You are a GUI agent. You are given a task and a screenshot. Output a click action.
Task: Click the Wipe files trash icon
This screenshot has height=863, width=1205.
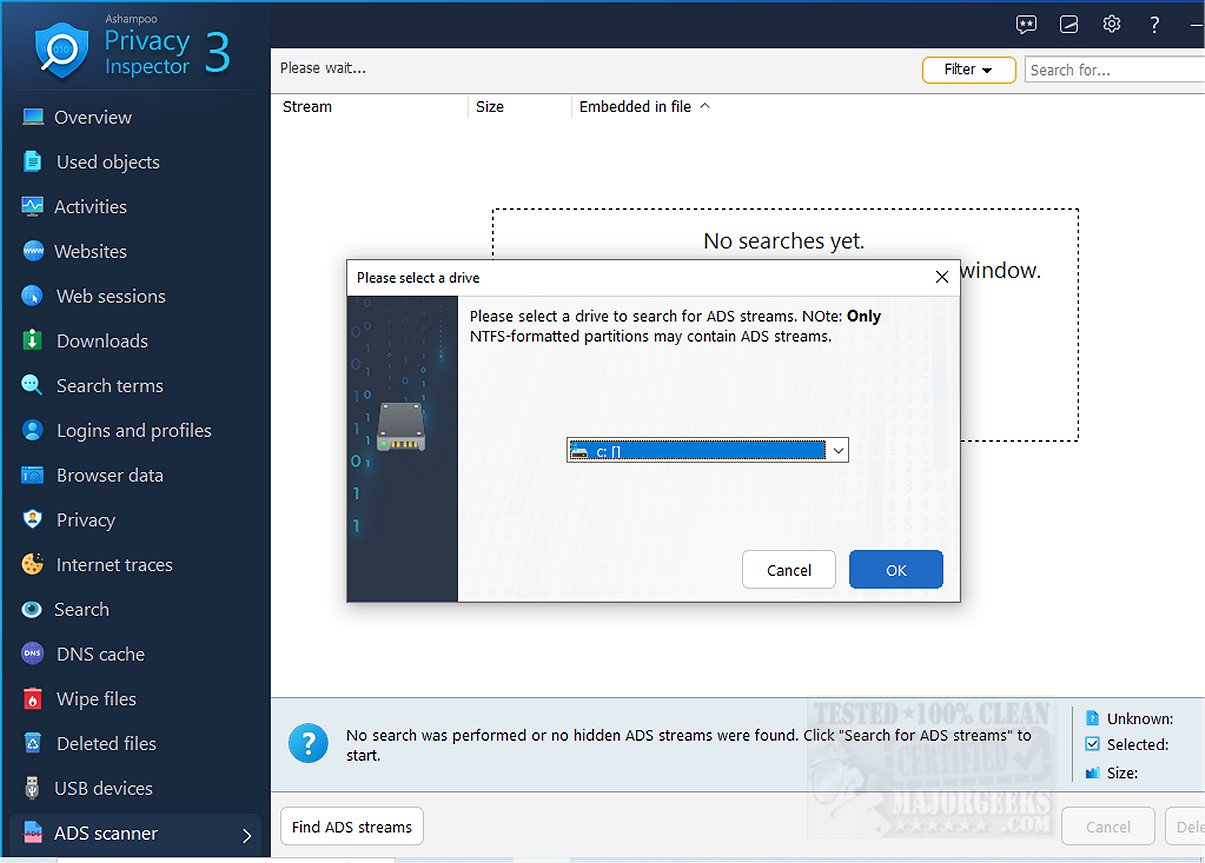coord(33,699)
